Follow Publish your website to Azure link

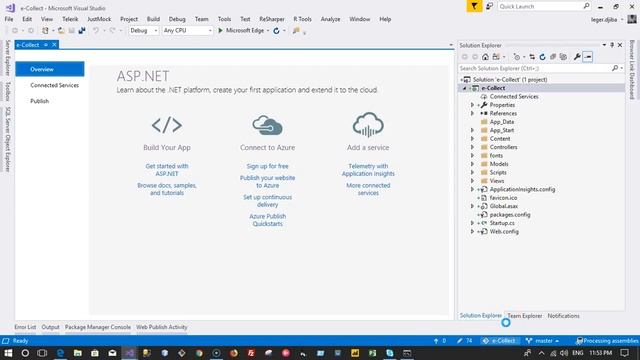click(267, 182)
